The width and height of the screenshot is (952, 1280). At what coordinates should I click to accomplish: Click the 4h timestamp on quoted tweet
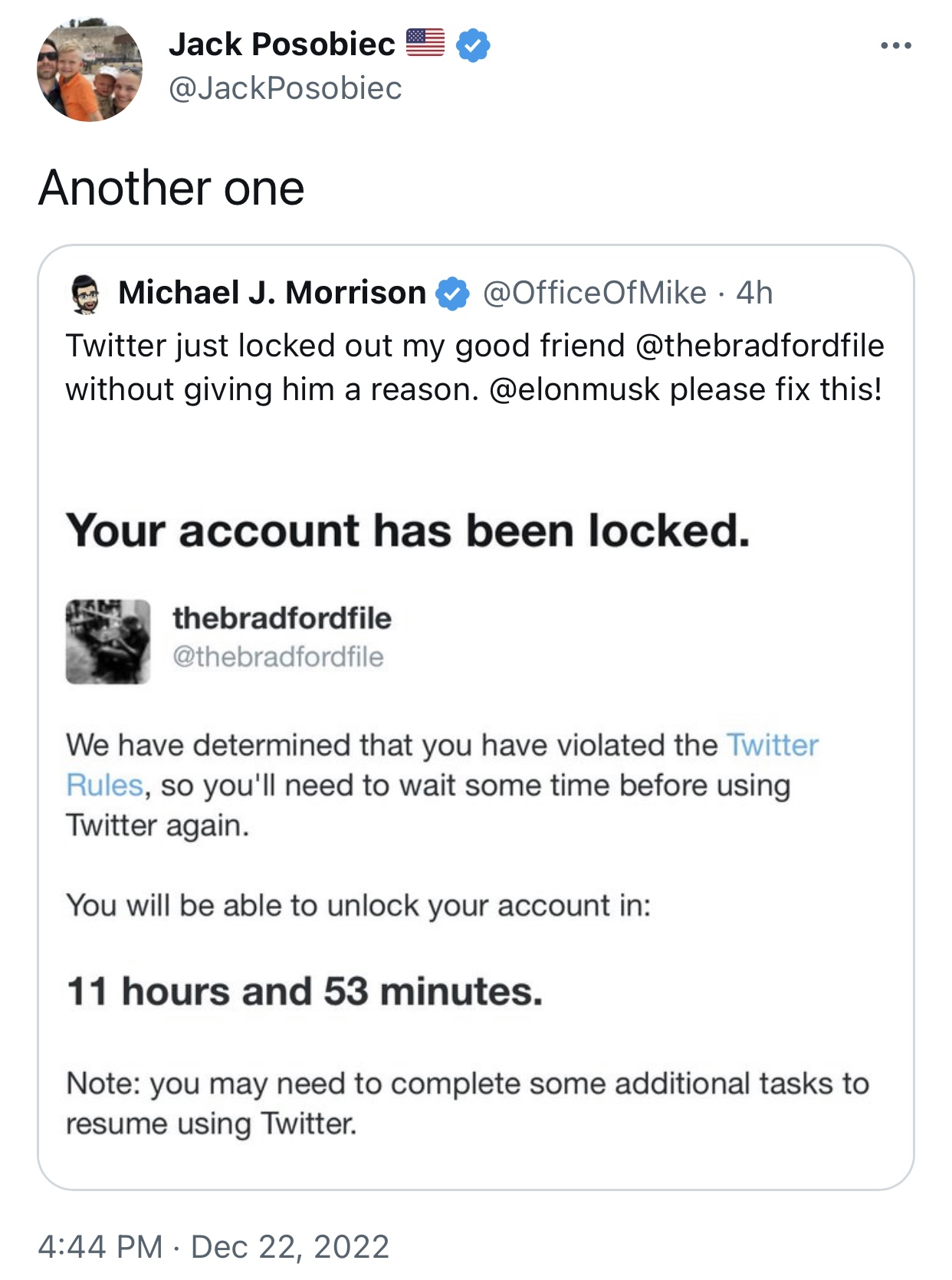(754, 293)
